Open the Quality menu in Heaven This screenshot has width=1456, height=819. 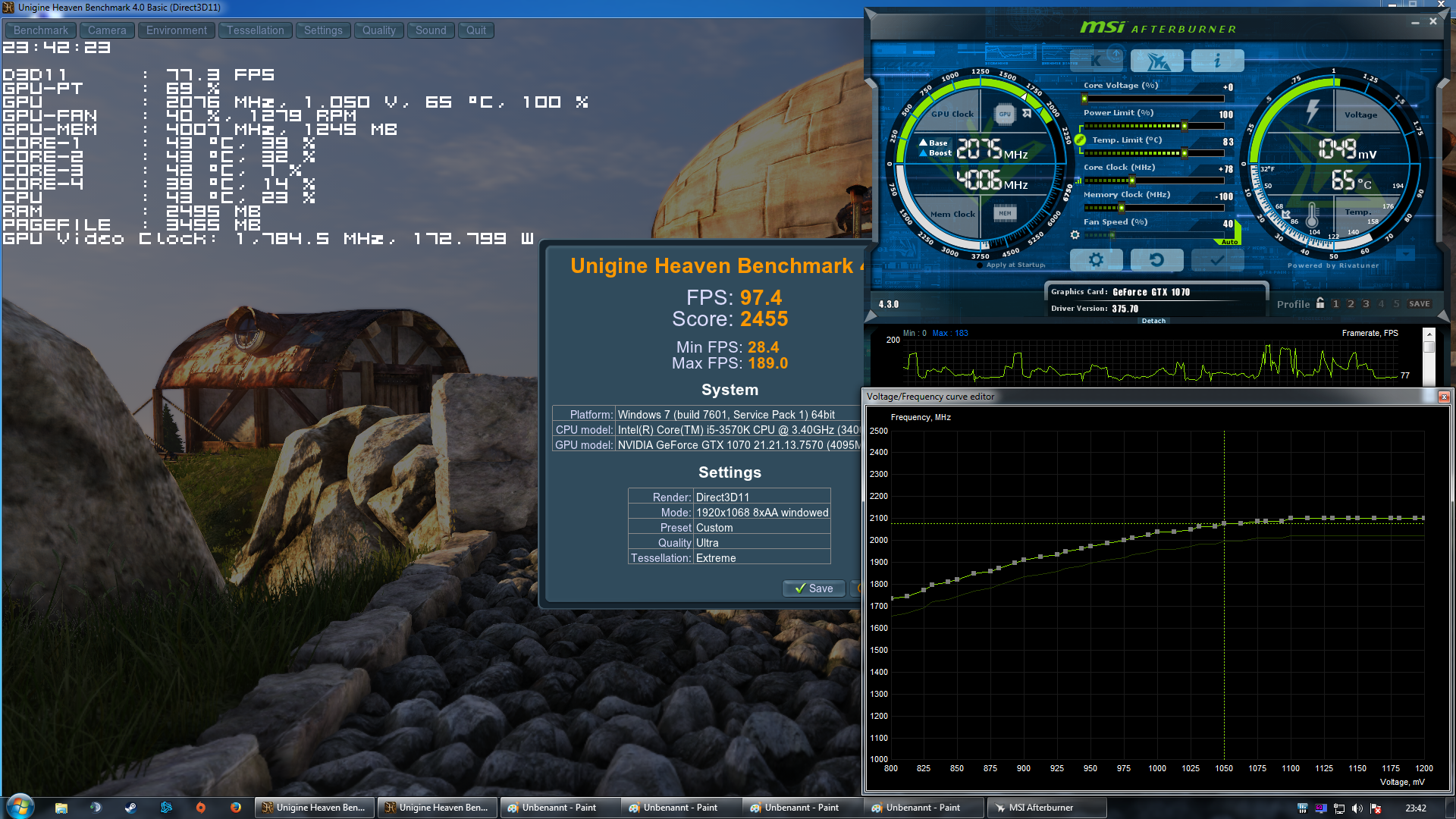(378, 30)
